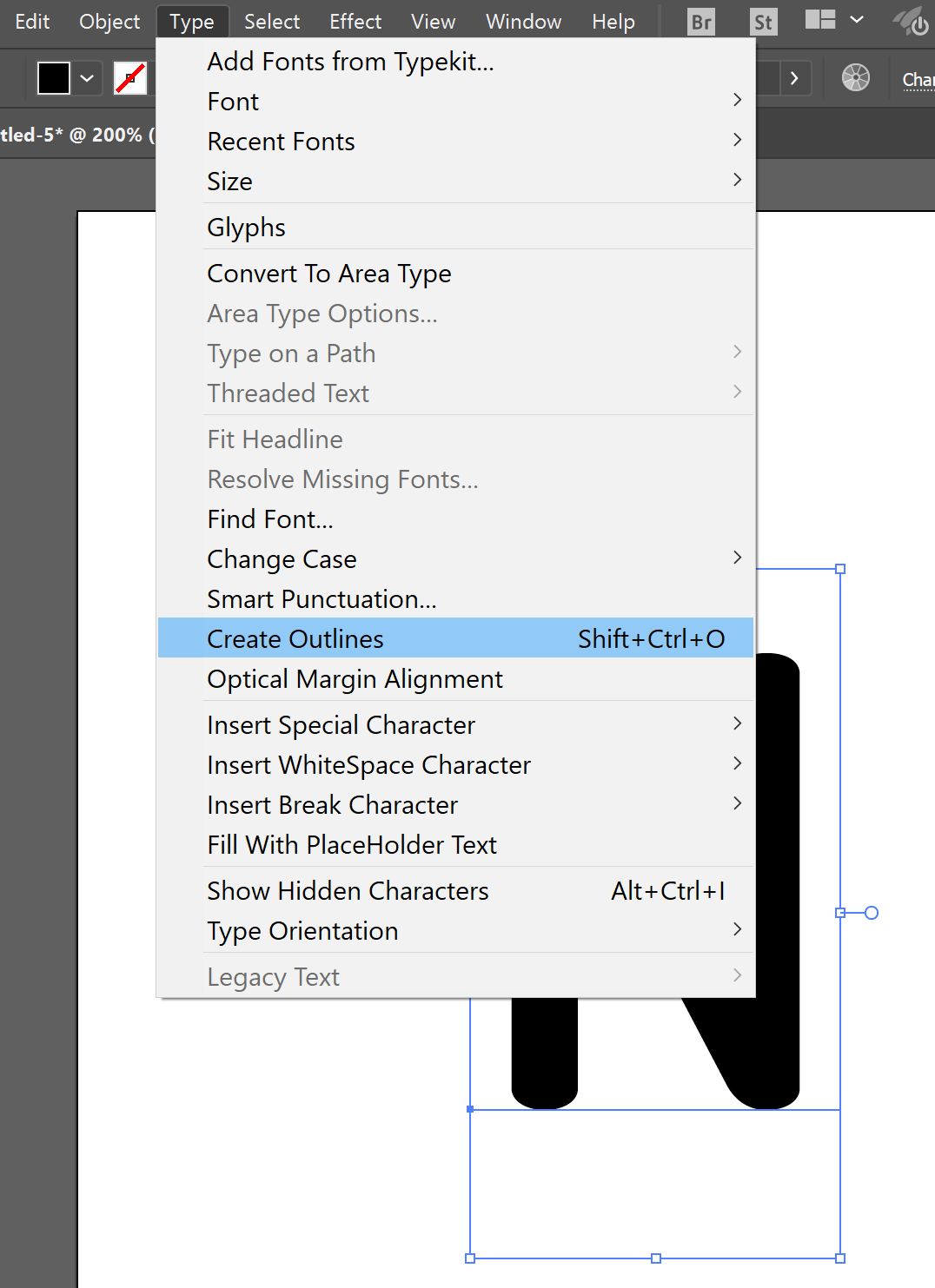Viewport: 935px width, 1288px height.
Task: Expand the Font submenu
Action: [x=737, y=100]
